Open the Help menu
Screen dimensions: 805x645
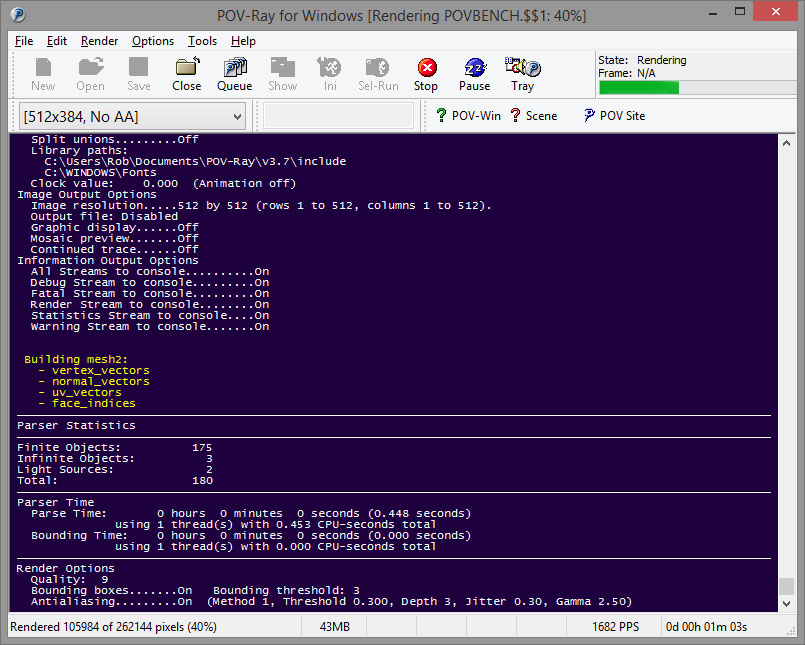[243, 41]
